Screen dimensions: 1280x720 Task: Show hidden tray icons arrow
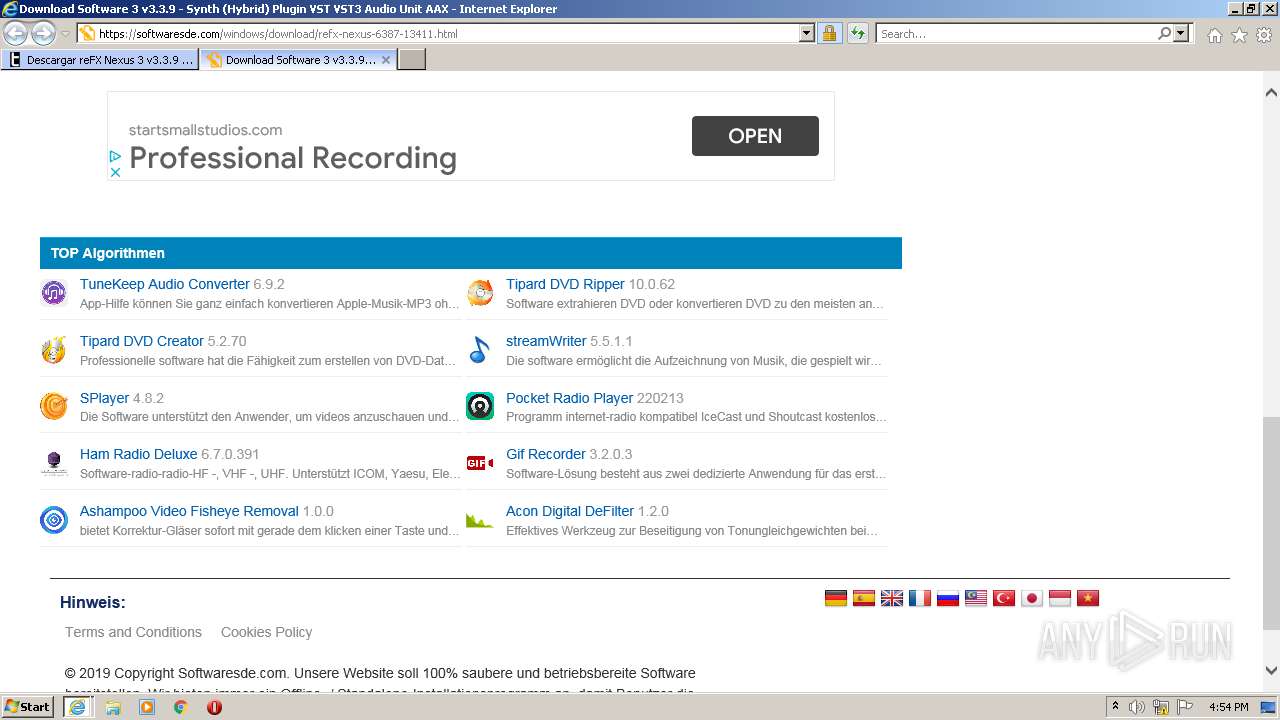tap(1115, 707)
